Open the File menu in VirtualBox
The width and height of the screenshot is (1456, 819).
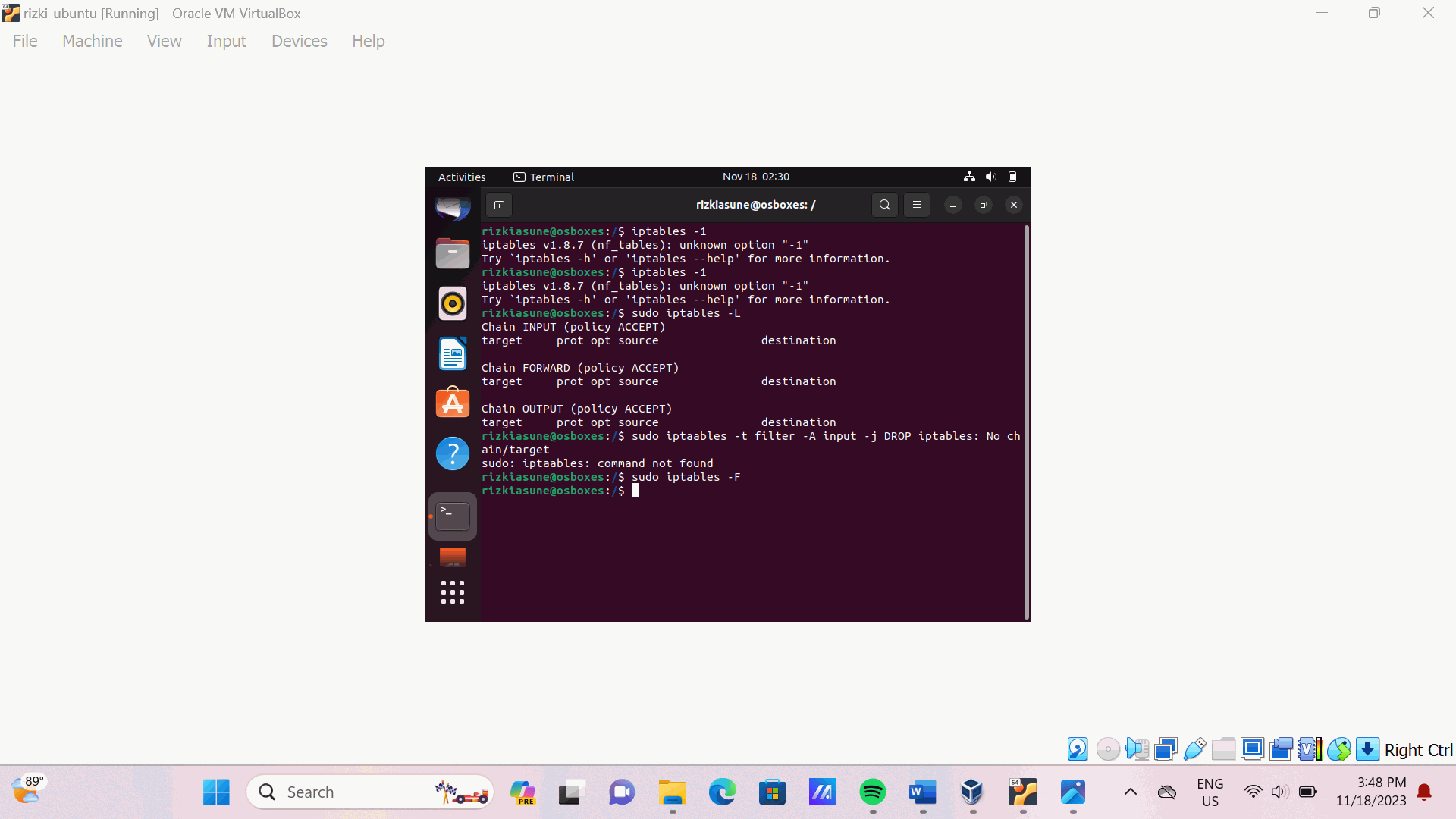(25, 41)
